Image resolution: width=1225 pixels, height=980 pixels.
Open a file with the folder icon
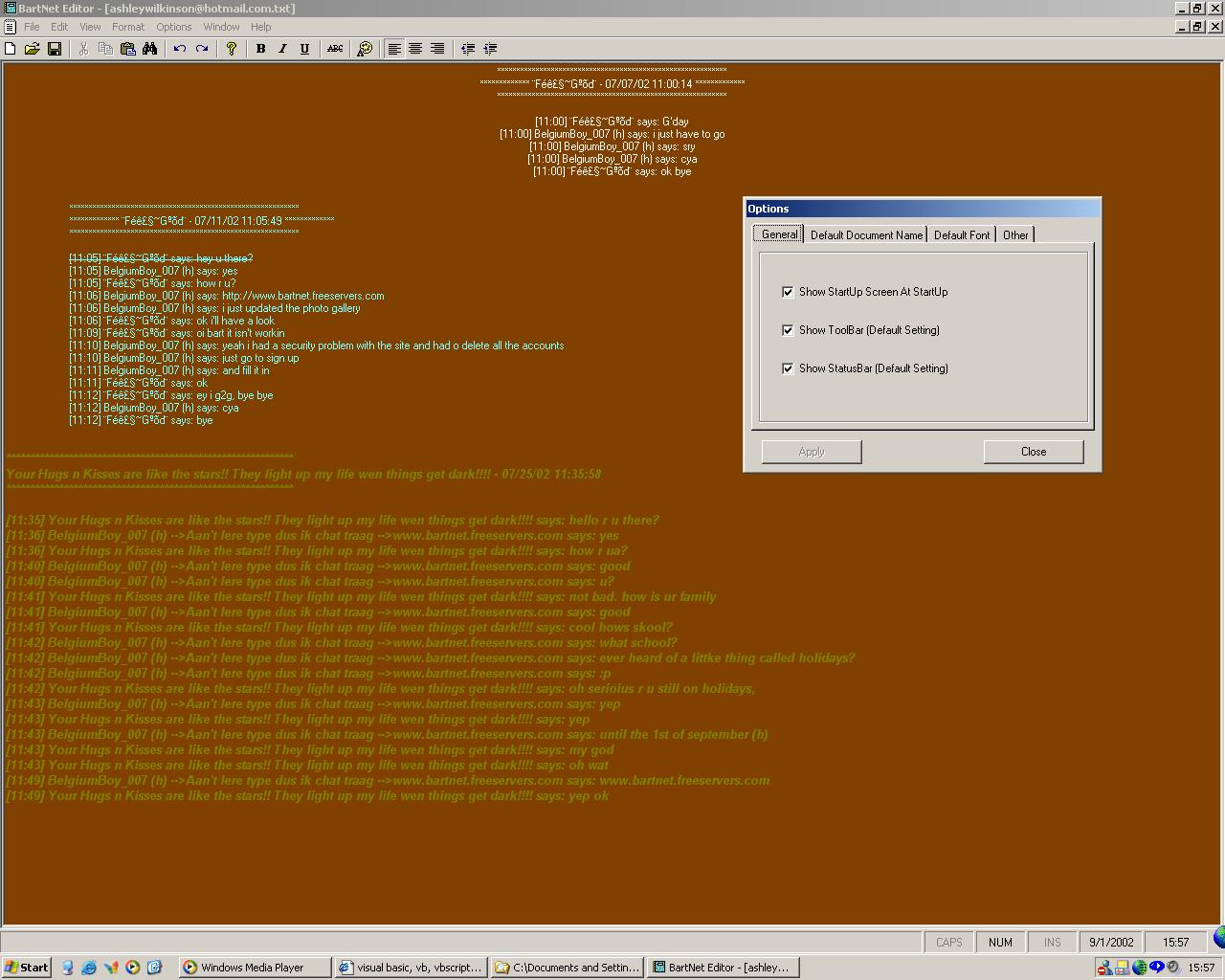pos(32,49)
